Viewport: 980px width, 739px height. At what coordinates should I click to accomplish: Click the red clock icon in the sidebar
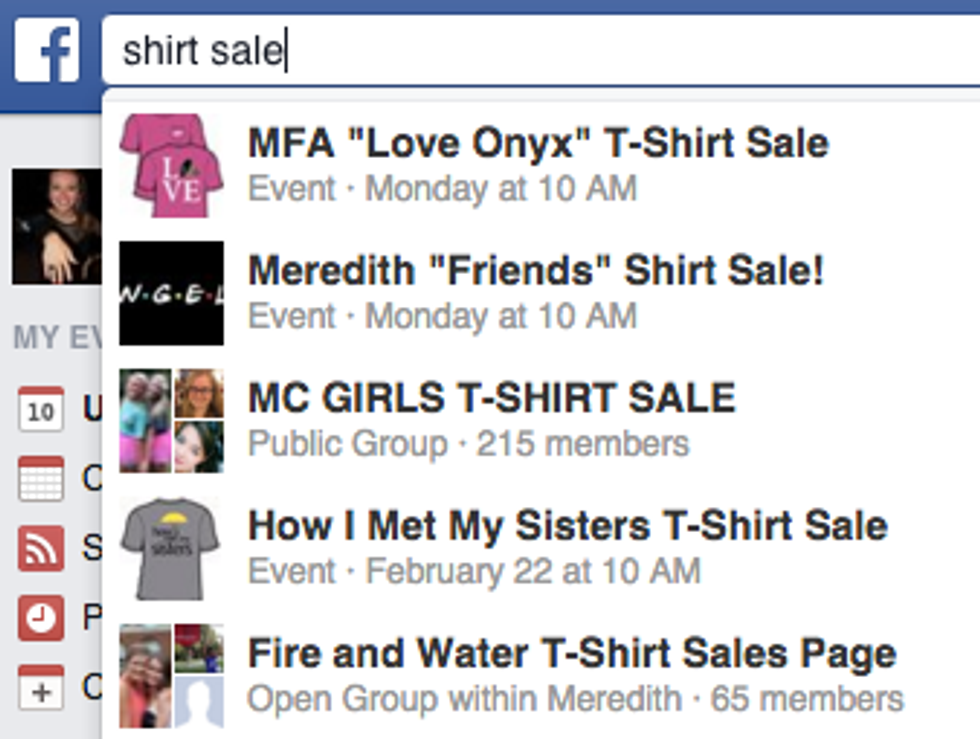tap(41, 618)
